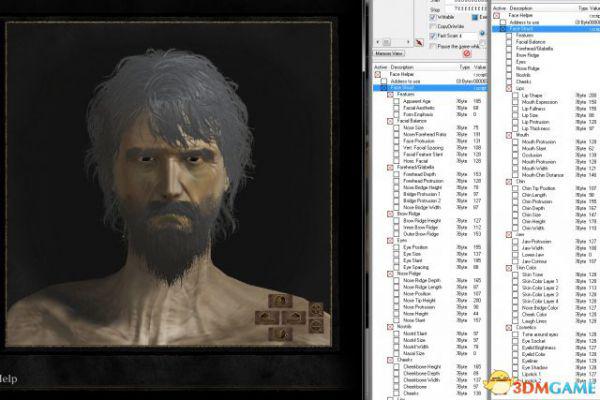
Task: Collapse the Mouth group in right list
Action: coord(509,135)
